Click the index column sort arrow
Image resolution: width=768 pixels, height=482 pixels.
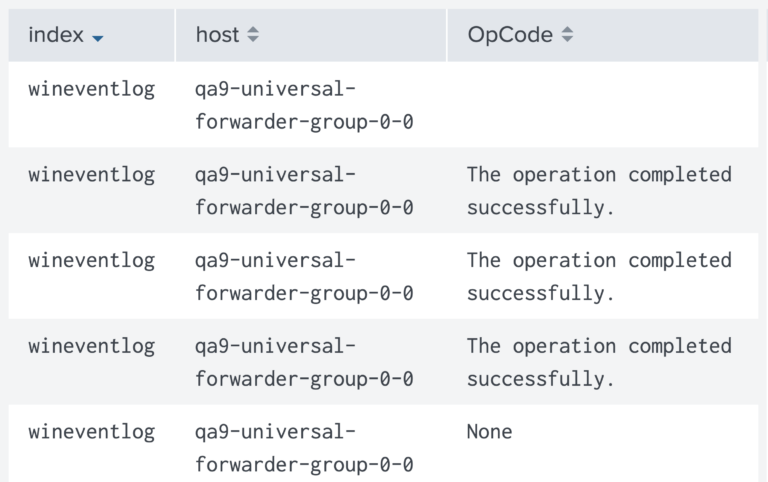coord(97,38)
